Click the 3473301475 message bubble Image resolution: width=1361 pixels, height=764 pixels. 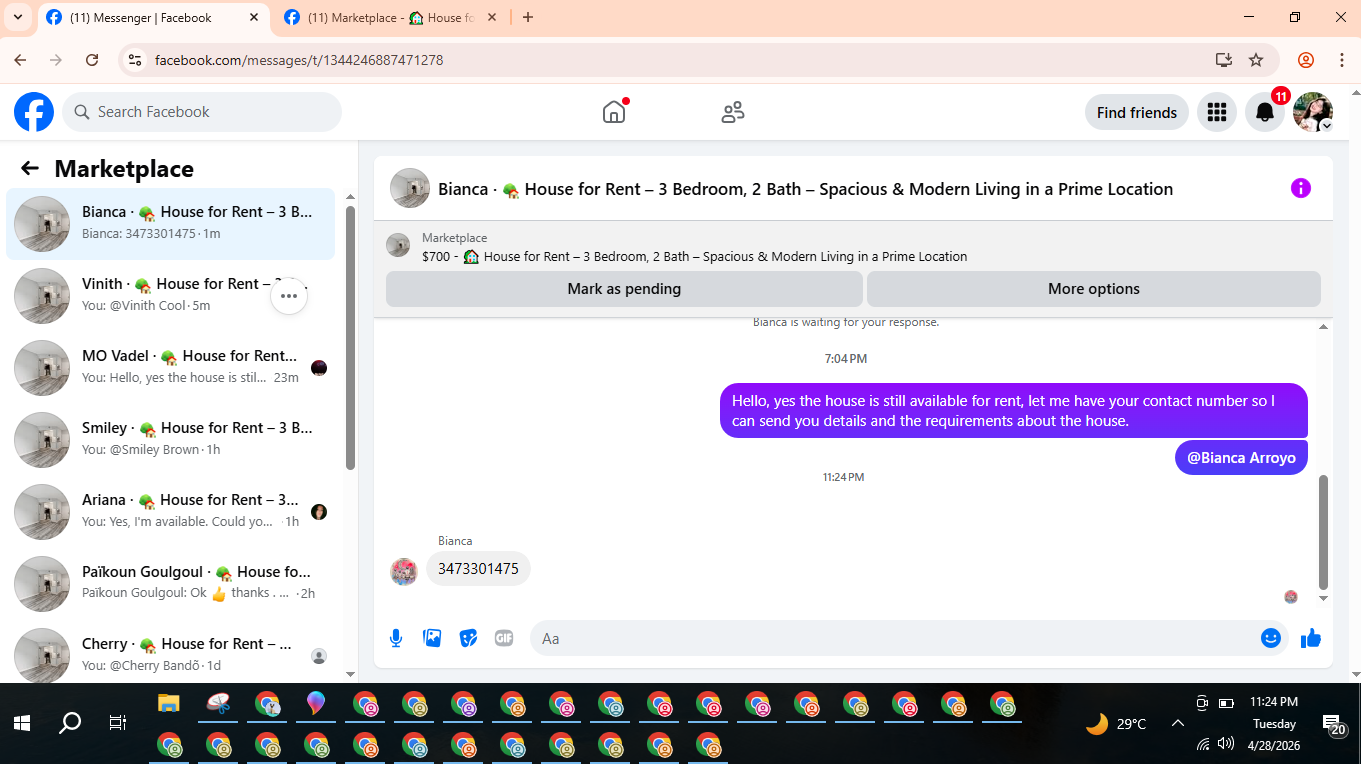pyautogui.click(x=478, y=569)
